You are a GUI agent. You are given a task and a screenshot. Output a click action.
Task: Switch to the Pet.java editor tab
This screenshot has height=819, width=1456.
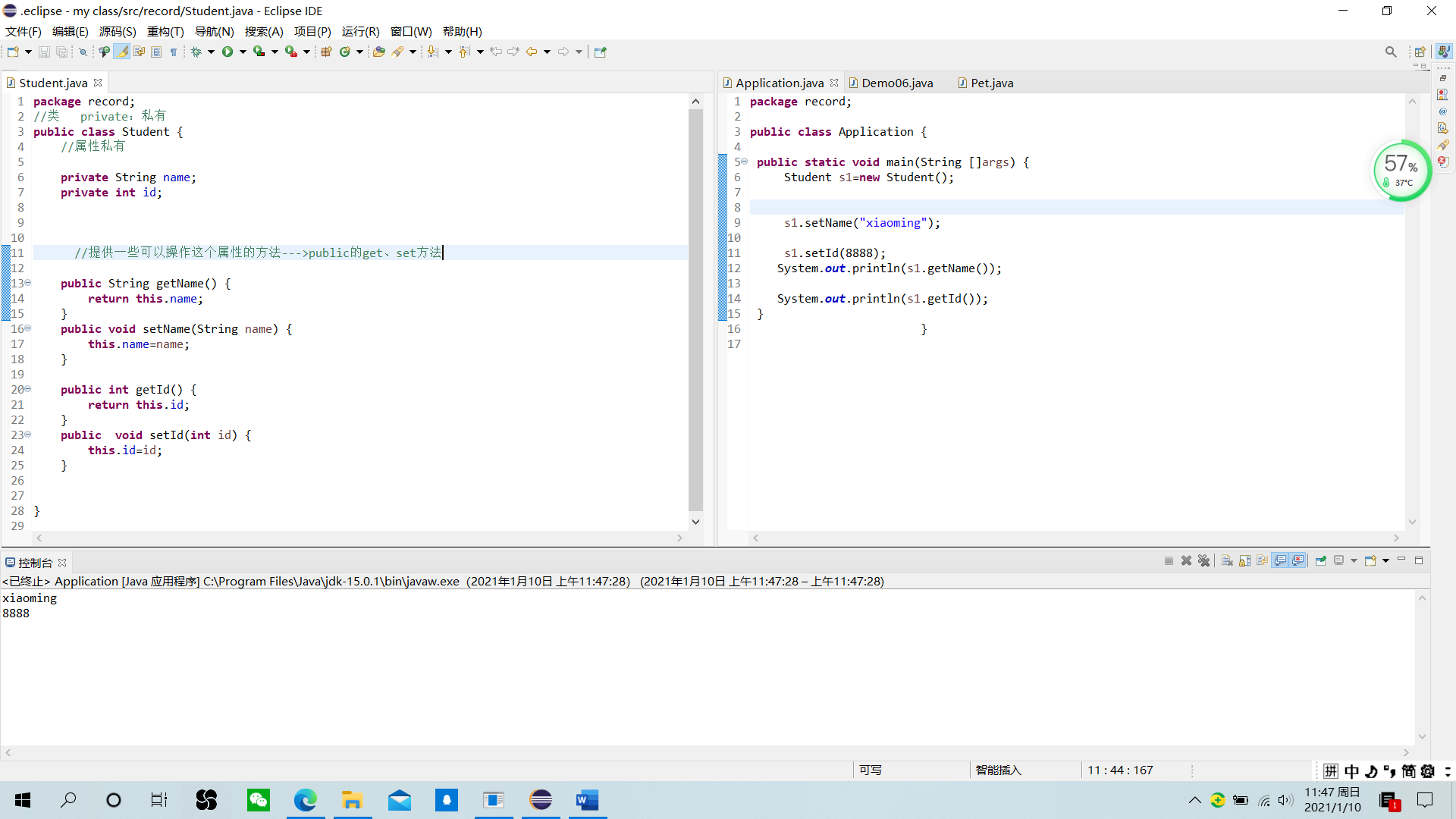[991, 83]
